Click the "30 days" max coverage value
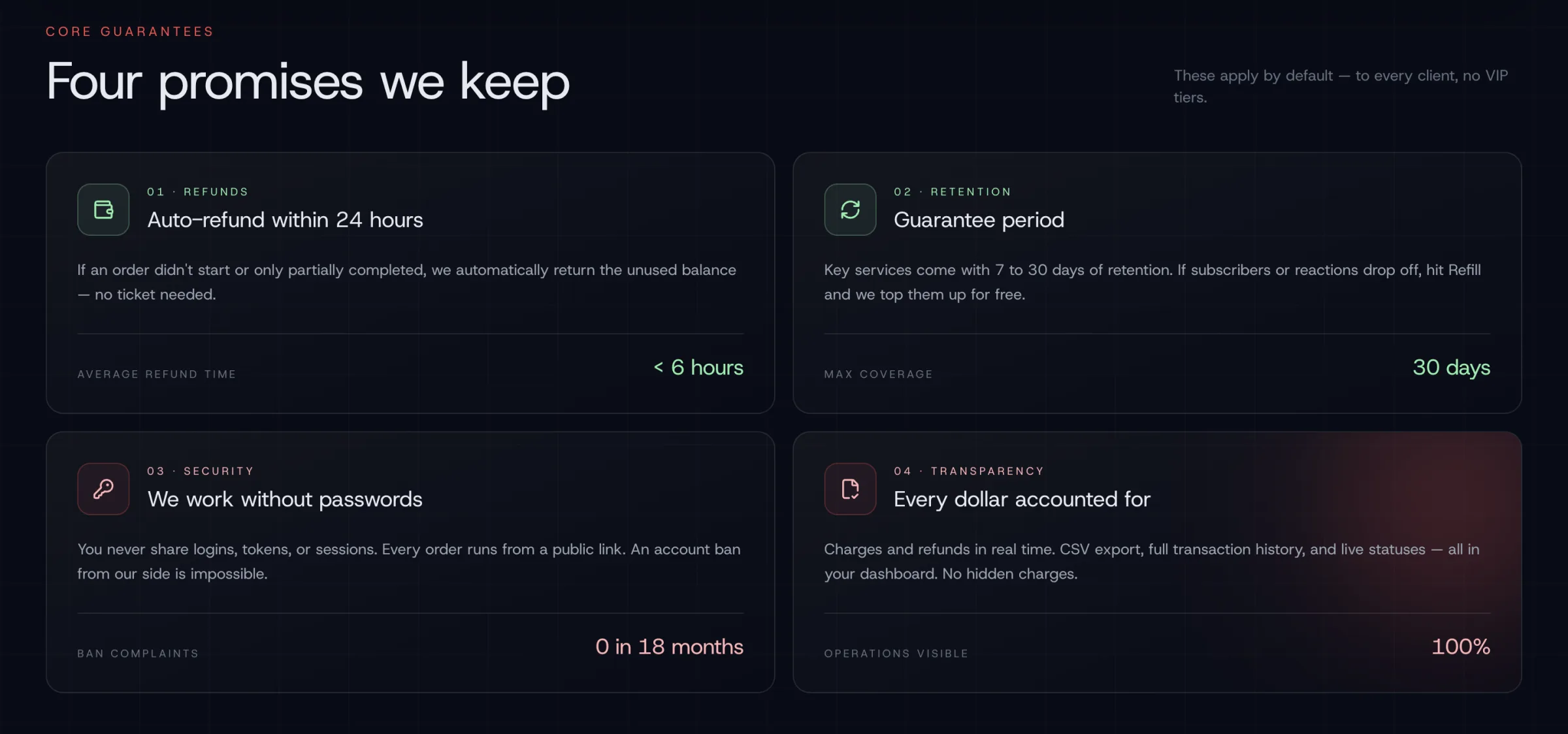Viewport: 1568px width, 734px height. click(1451, 368)
